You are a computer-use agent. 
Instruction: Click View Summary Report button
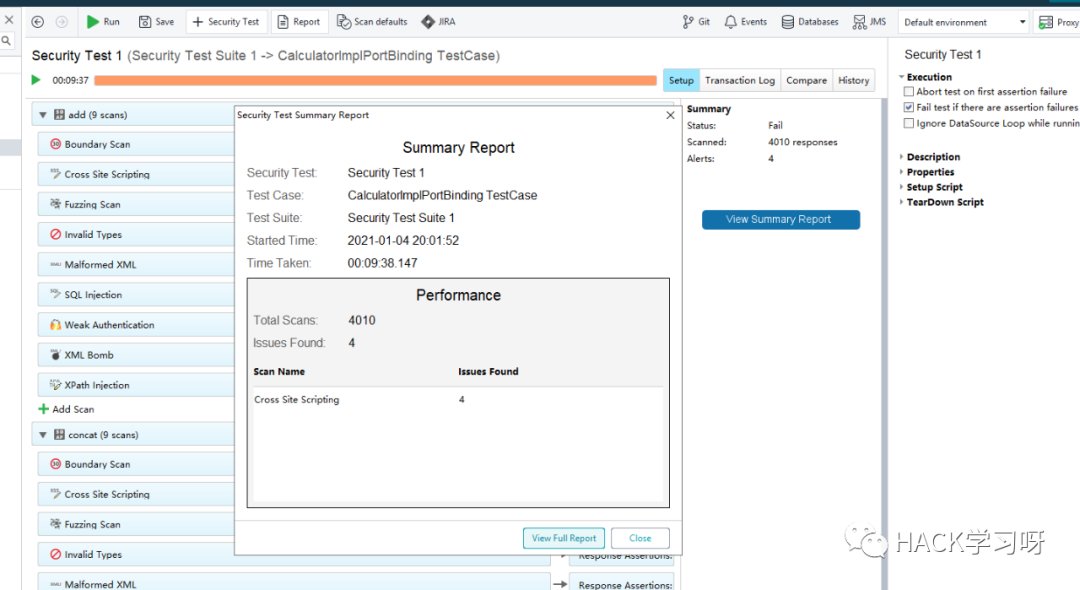780,220
